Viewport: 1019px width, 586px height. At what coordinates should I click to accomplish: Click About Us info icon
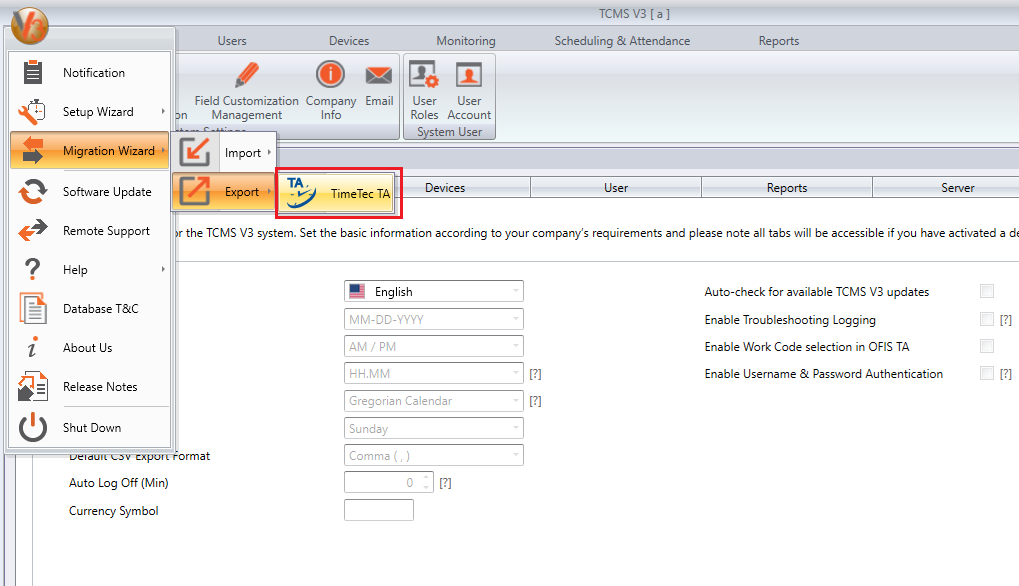[x=32, y=347]
